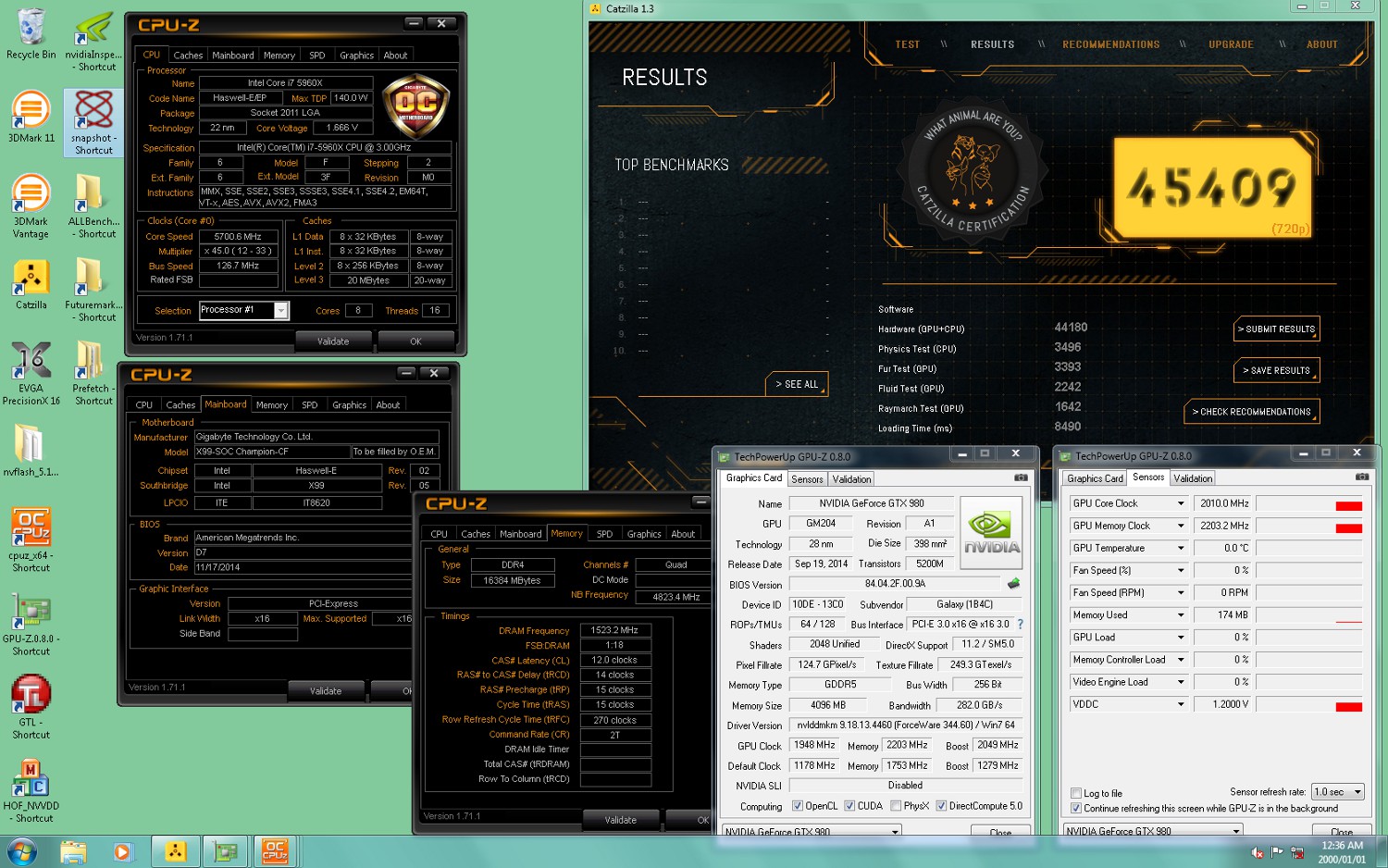
Task: Open the Processor #1 selection dropdown in CPU-Z
Action: coord(281,311)
